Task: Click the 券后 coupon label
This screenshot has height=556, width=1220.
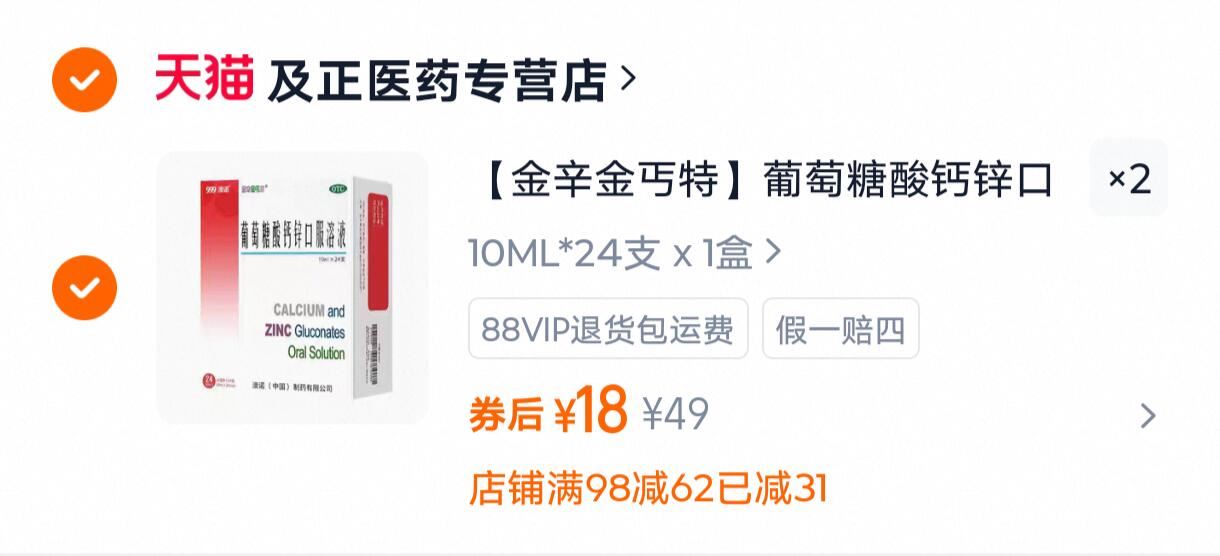Action: (x=507, y=414)
